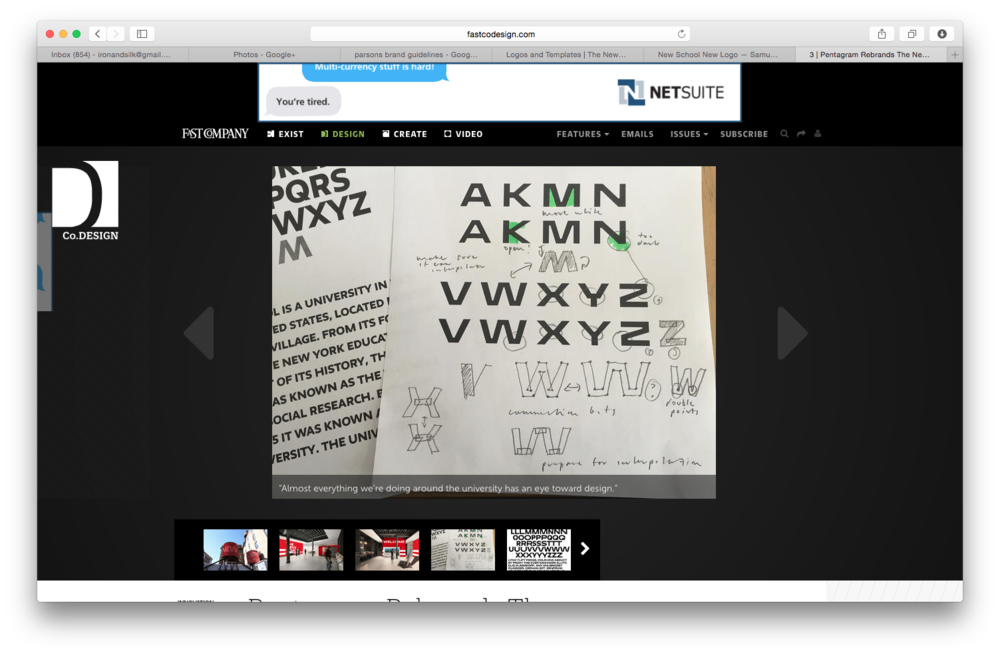The image size is (1000, 655).
Task: Expand the FEATURES dropdown menu
Action: (x=582, y=134)
